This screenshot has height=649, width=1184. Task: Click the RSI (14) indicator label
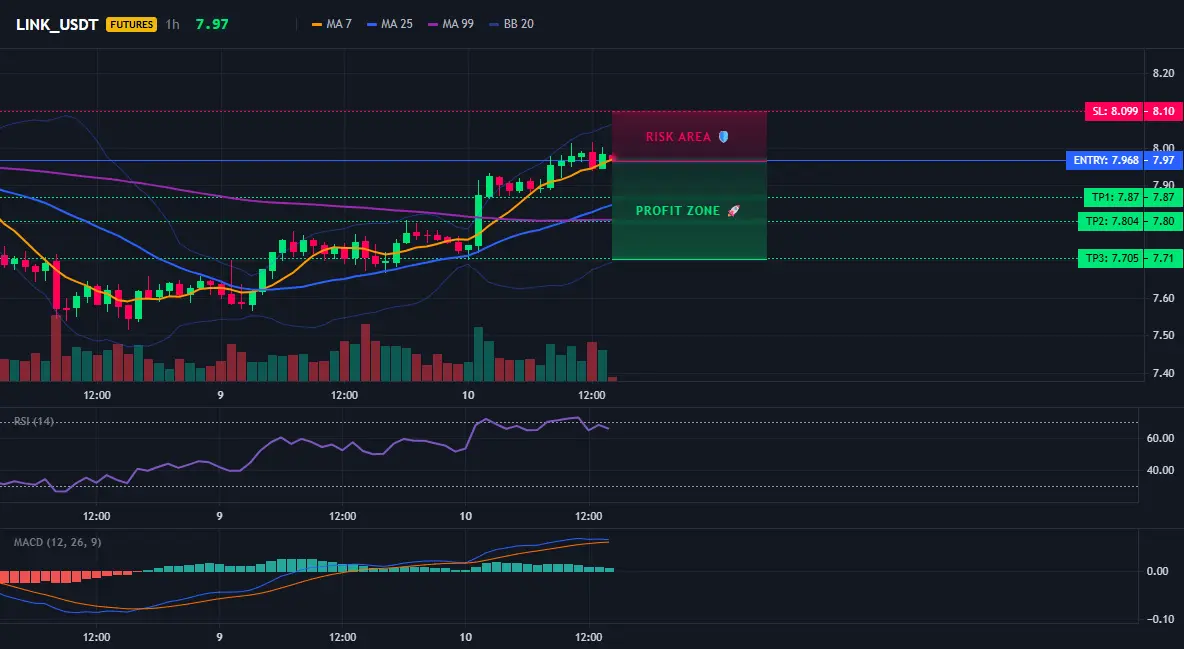click(34, 421)
